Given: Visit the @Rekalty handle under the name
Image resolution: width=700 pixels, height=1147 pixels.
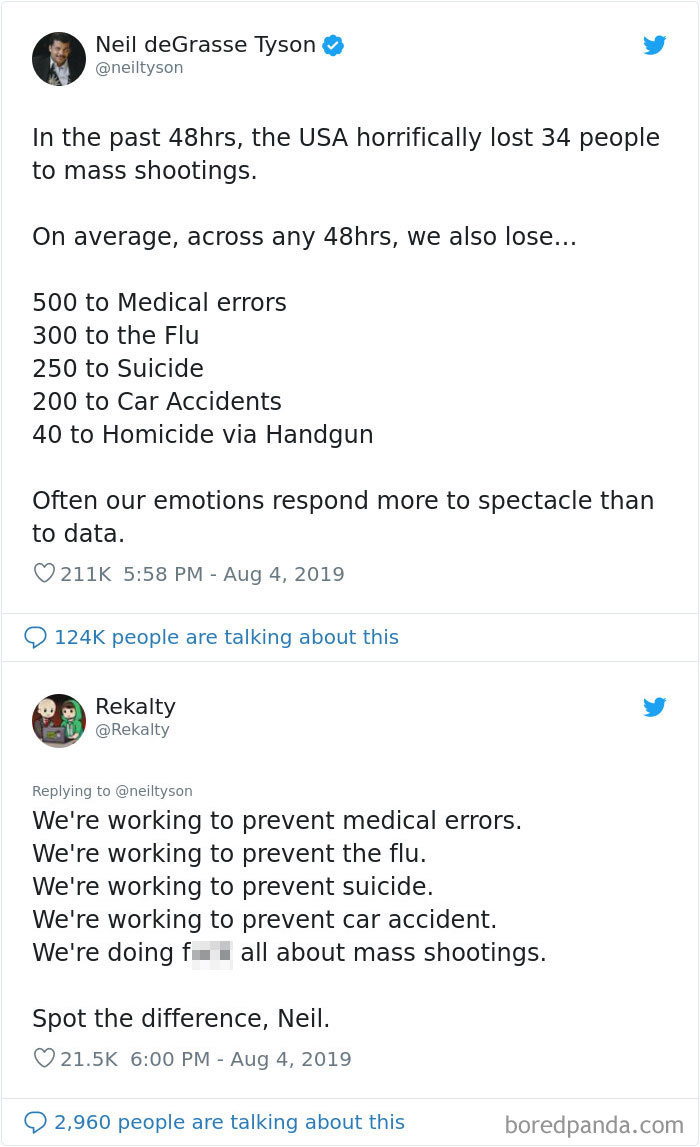Looking at the screenshot, I should [132, 730].
